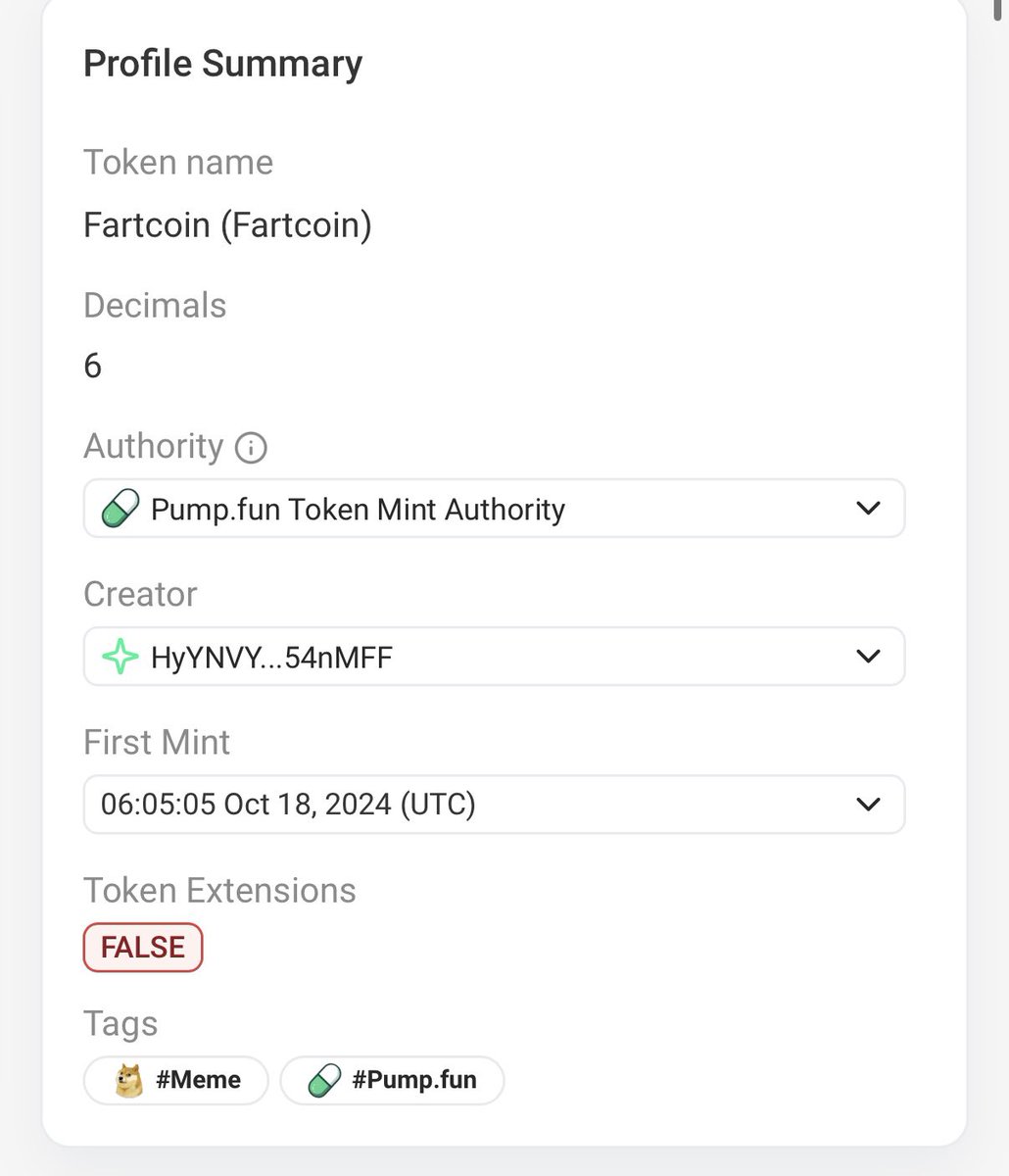
Task: Click the Authority info icon
Action: 252,448
